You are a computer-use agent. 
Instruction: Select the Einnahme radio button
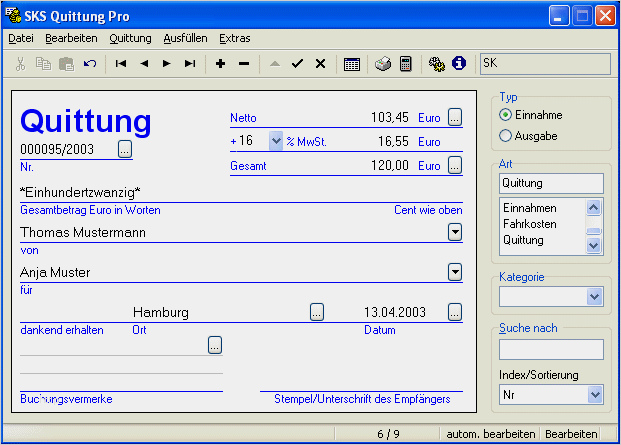pyautogui.click(x=505, y=115)
